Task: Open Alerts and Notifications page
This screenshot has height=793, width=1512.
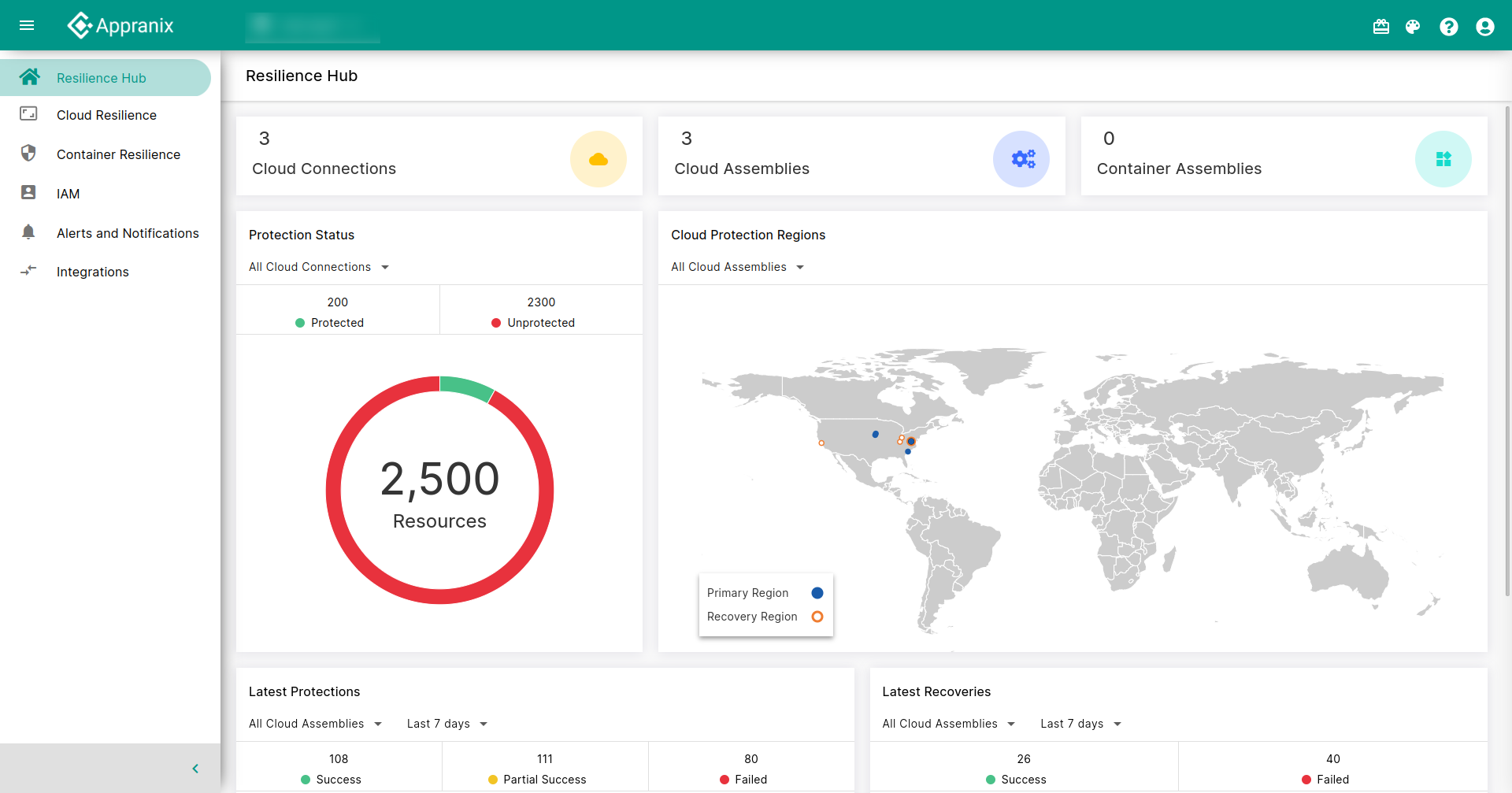Action: 128,233
